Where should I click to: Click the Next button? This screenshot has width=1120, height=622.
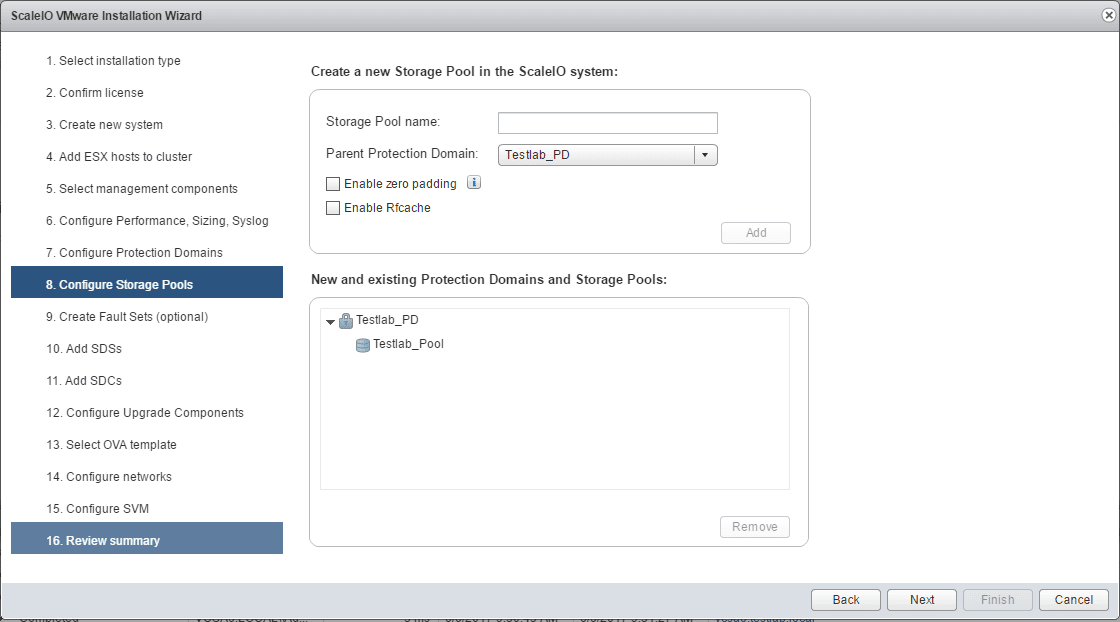tap(921, 600)
